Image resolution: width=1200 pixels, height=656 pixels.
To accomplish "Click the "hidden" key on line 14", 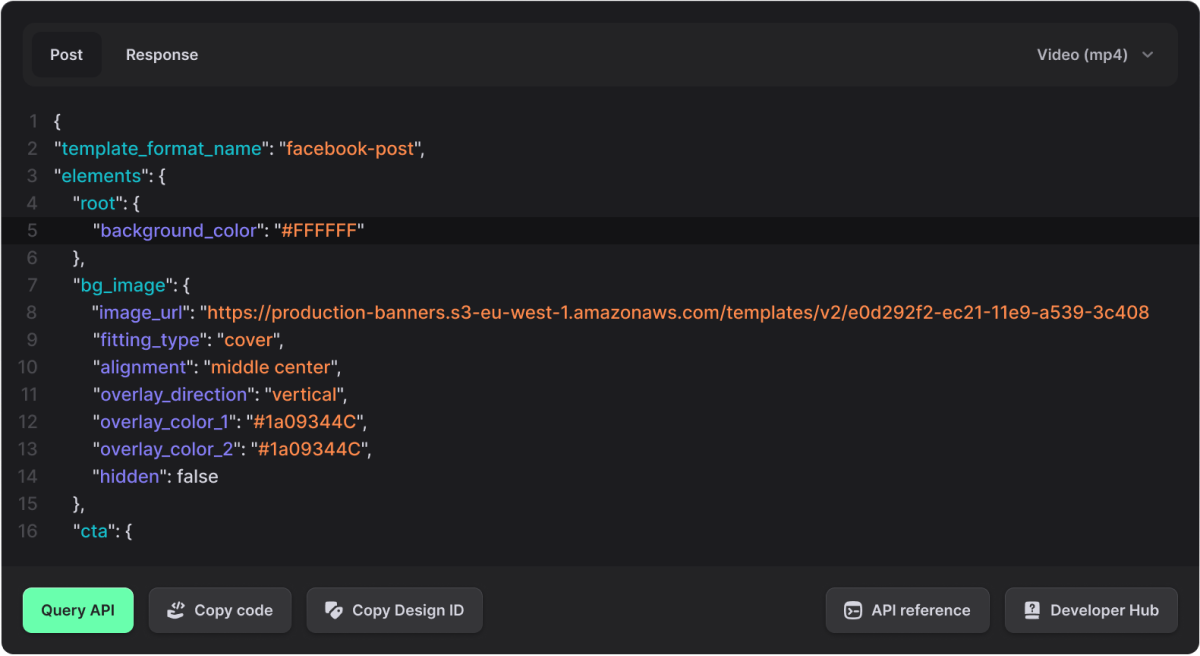I will point(130,477).
